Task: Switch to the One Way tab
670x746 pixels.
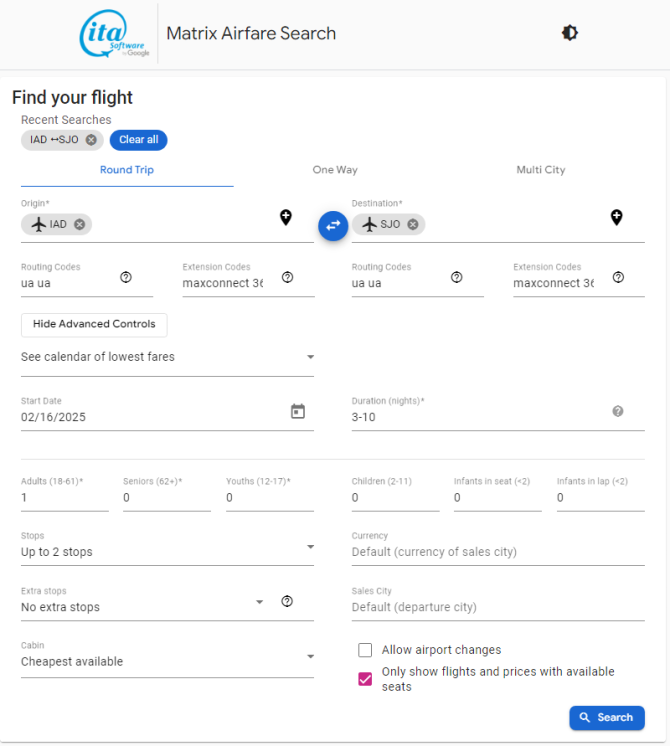Action: 335,170
